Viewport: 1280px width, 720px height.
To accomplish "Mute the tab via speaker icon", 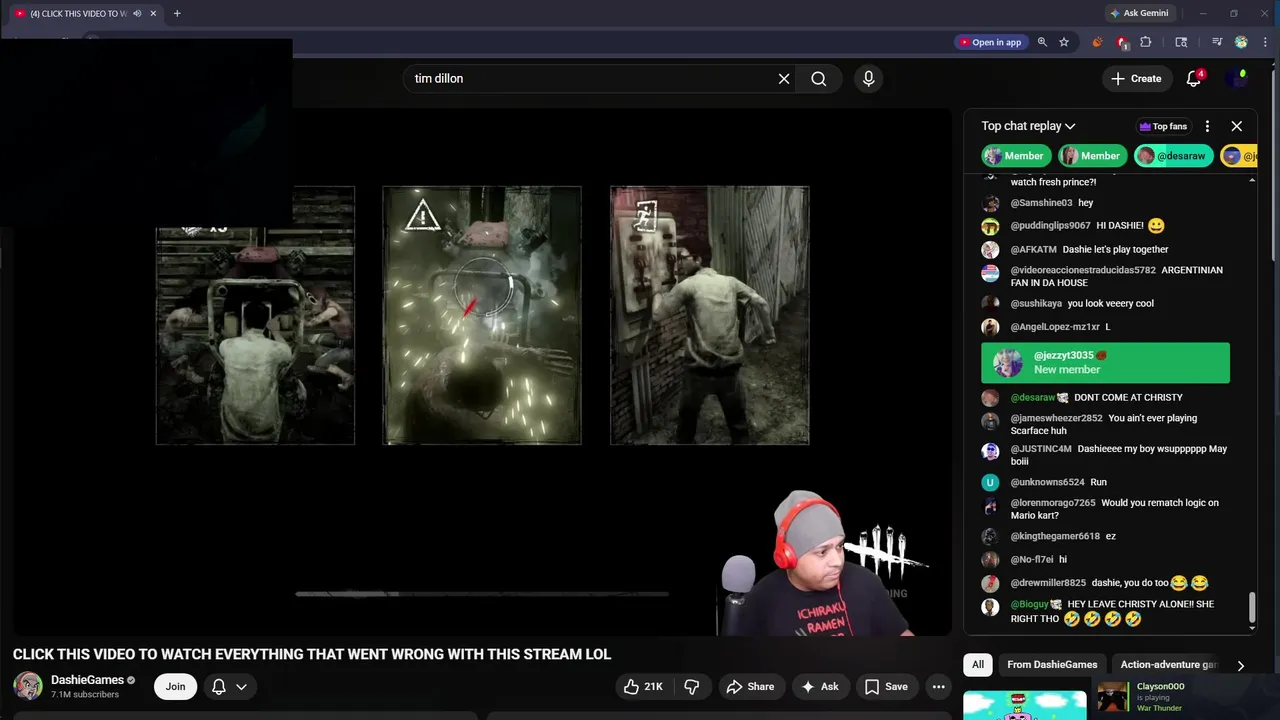I will click(x=137, y=13).
